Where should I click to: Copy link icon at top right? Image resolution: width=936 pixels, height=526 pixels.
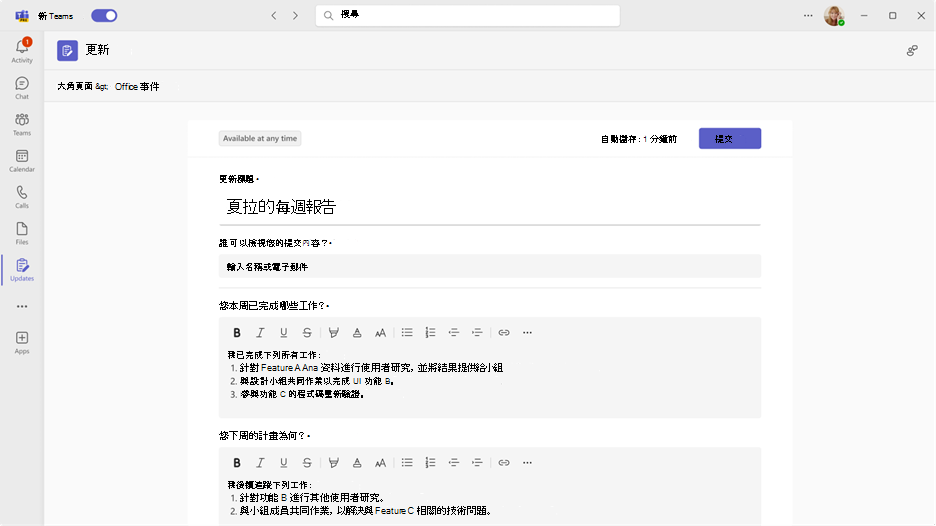tap(912, 51)
